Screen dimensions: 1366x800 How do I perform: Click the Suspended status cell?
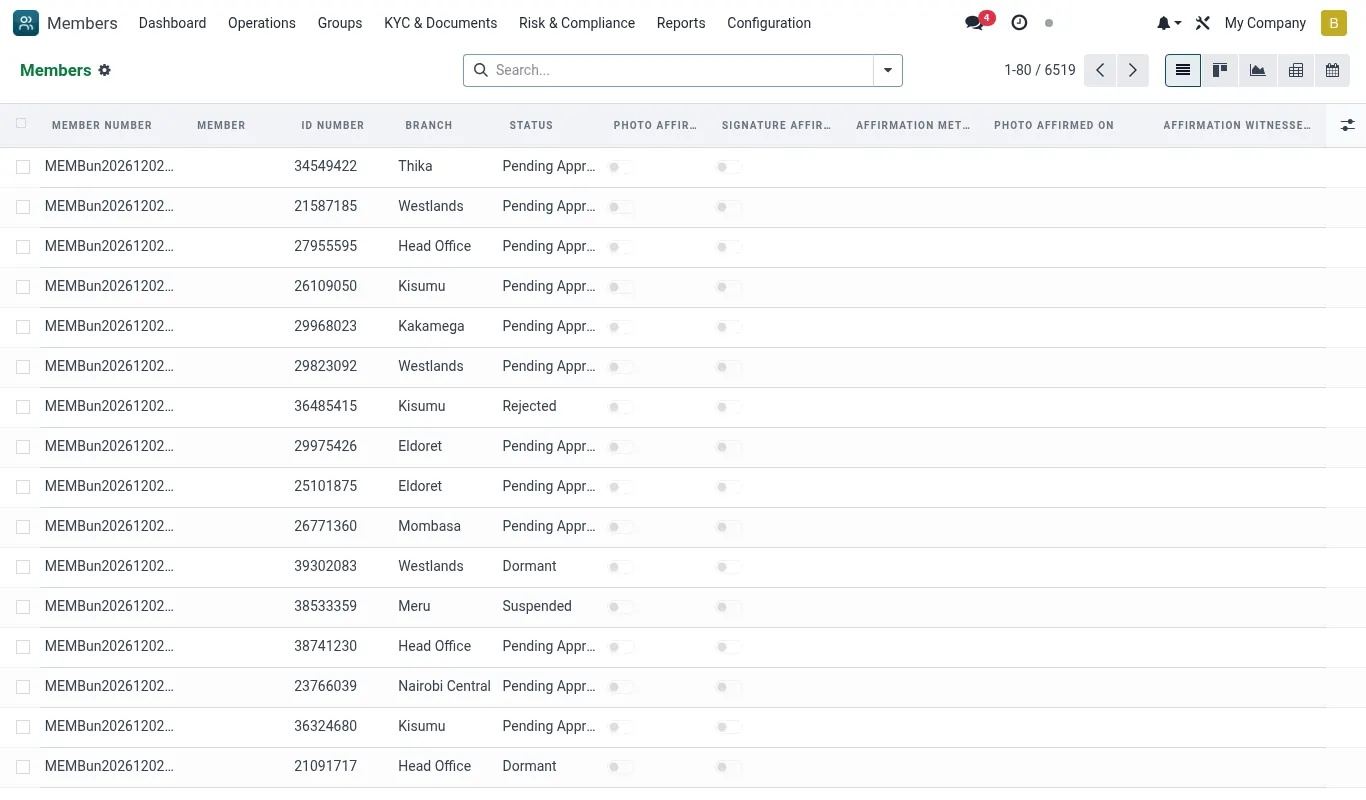[x=537, y=606]
